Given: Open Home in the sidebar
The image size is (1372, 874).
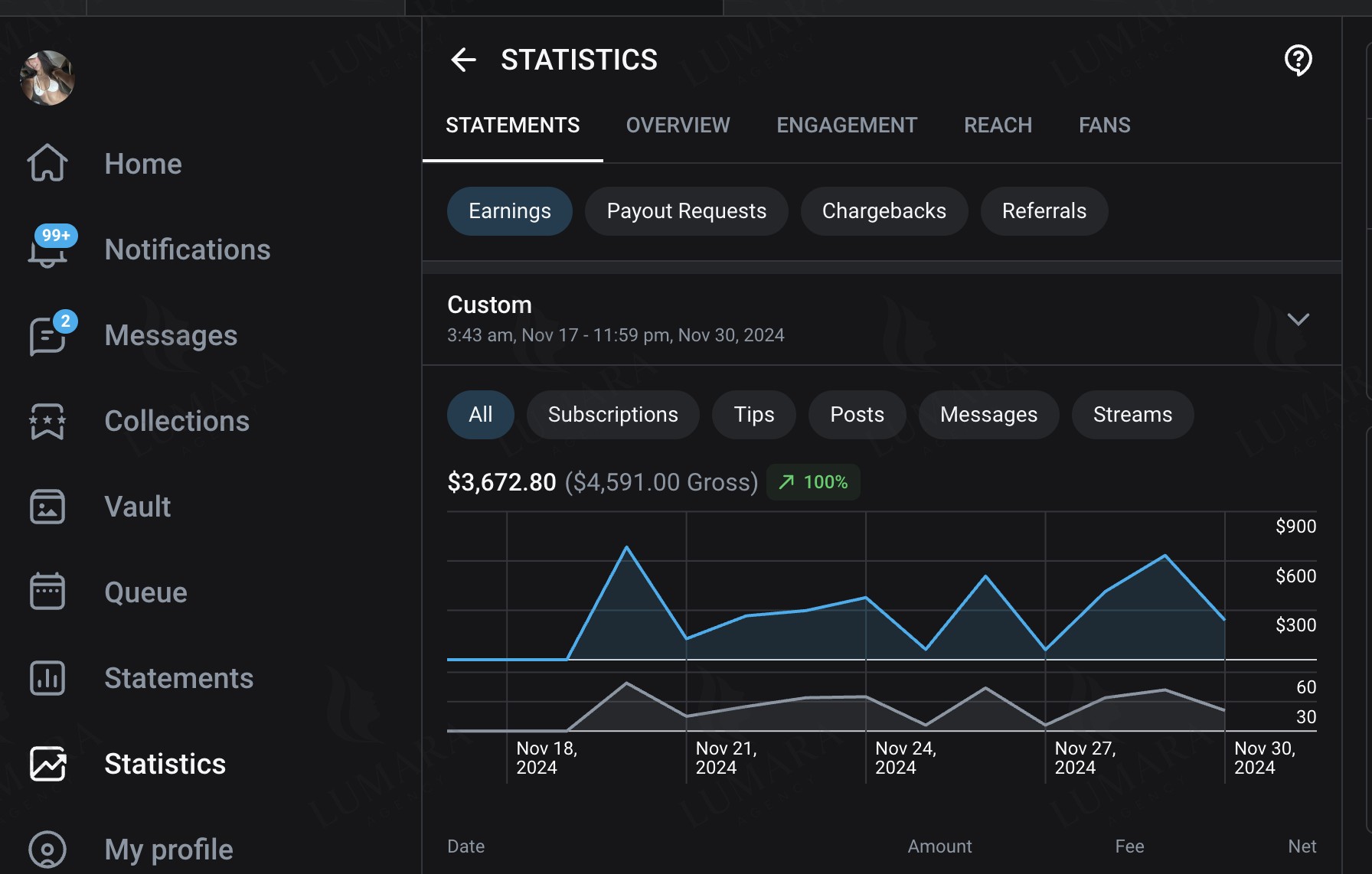Looking at the screenshot, I should 143,164.
